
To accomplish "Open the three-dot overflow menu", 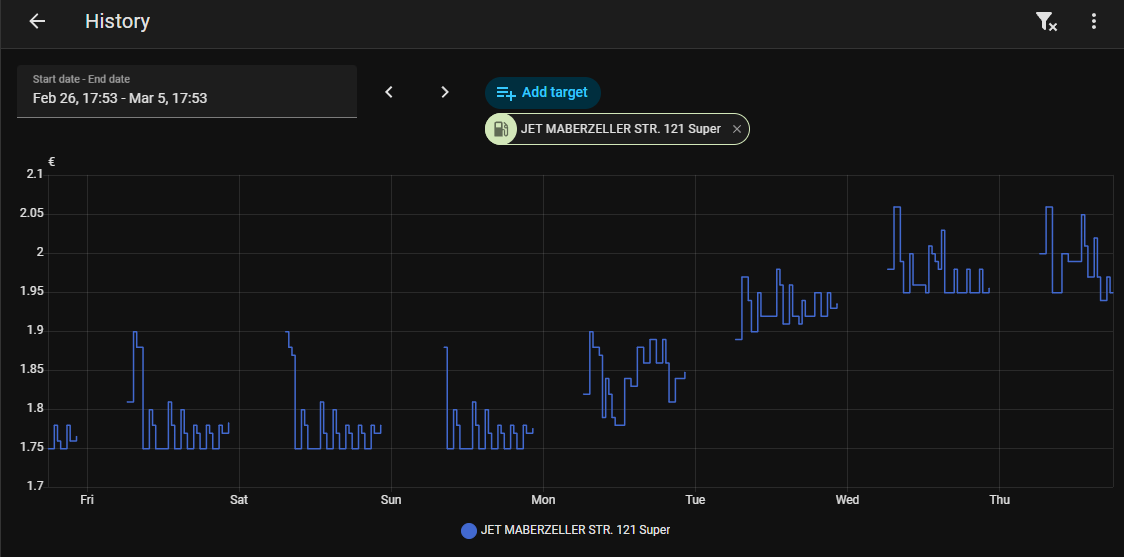I will (1094, 22).
